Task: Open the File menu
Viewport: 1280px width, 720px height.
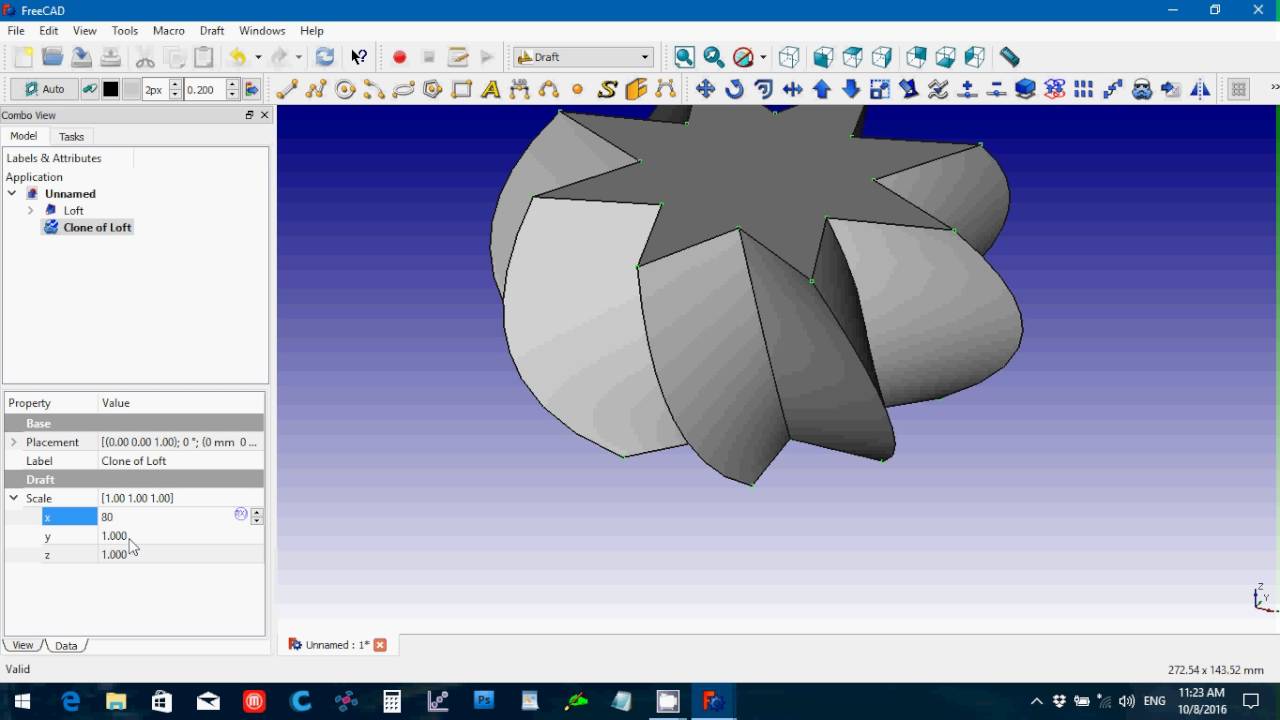Action: pos(16,31)
